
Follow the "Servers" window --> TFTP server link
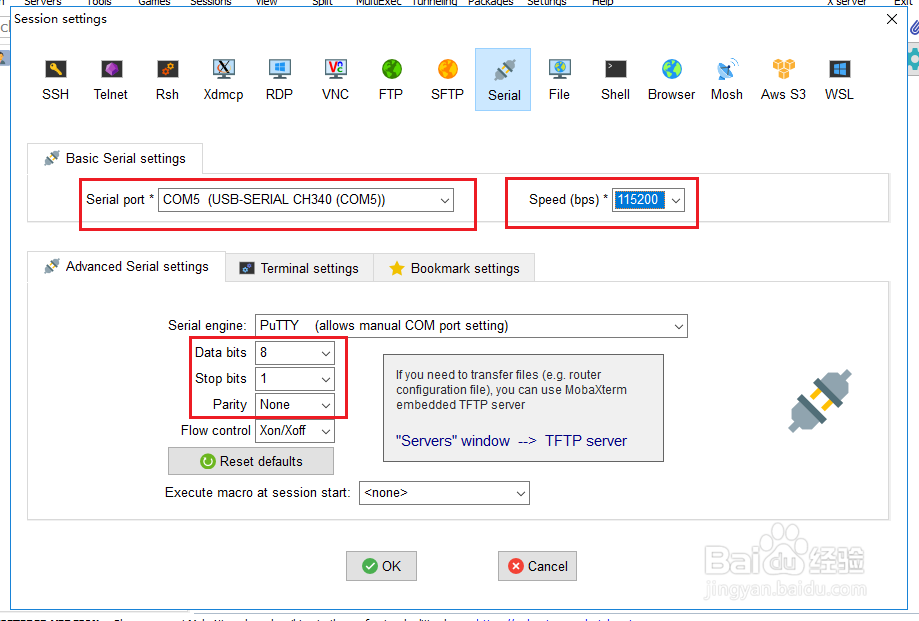tap(511, 441)
